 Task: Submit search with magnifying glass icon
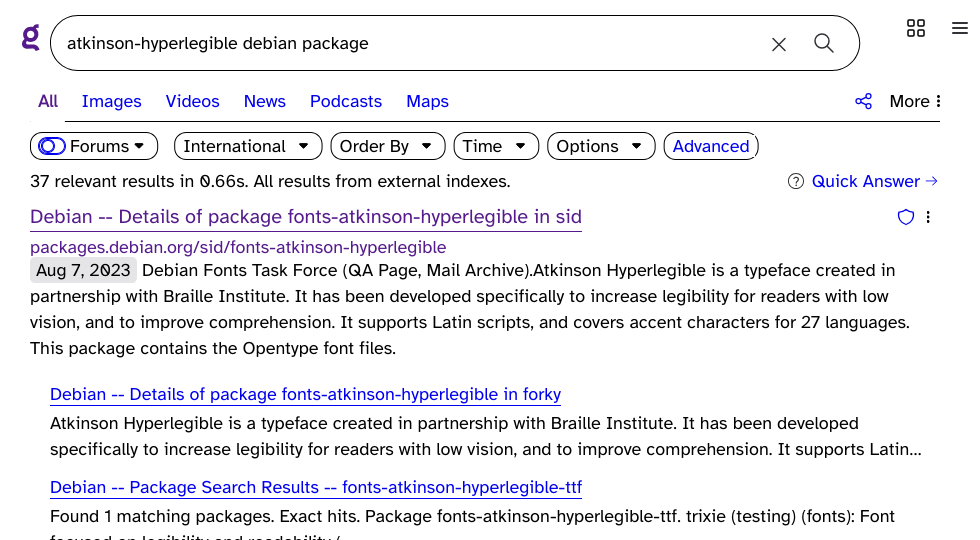tap(824, 43)
